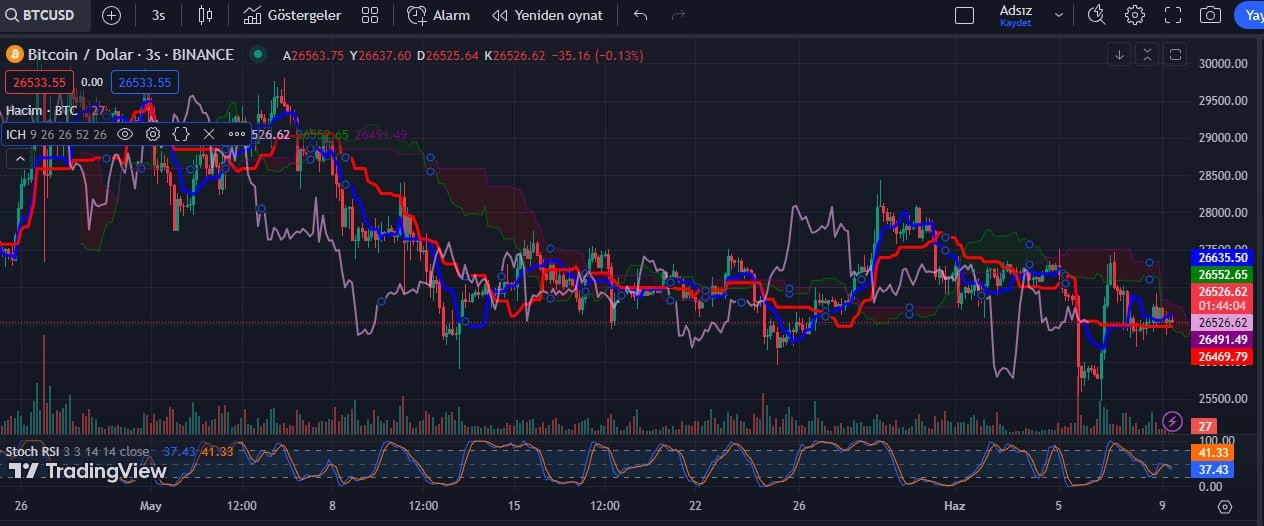
Task: Select the Hacim BTC volume legend
Action: coord(55,110)
